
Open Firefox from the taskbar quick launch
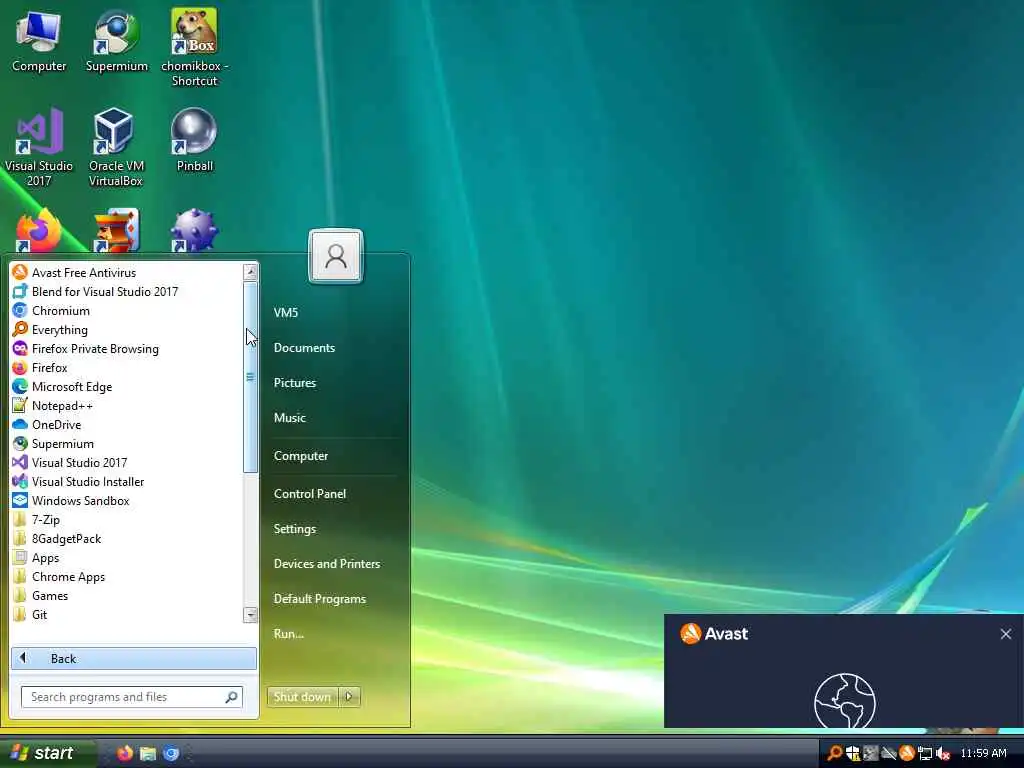(125, 753)
